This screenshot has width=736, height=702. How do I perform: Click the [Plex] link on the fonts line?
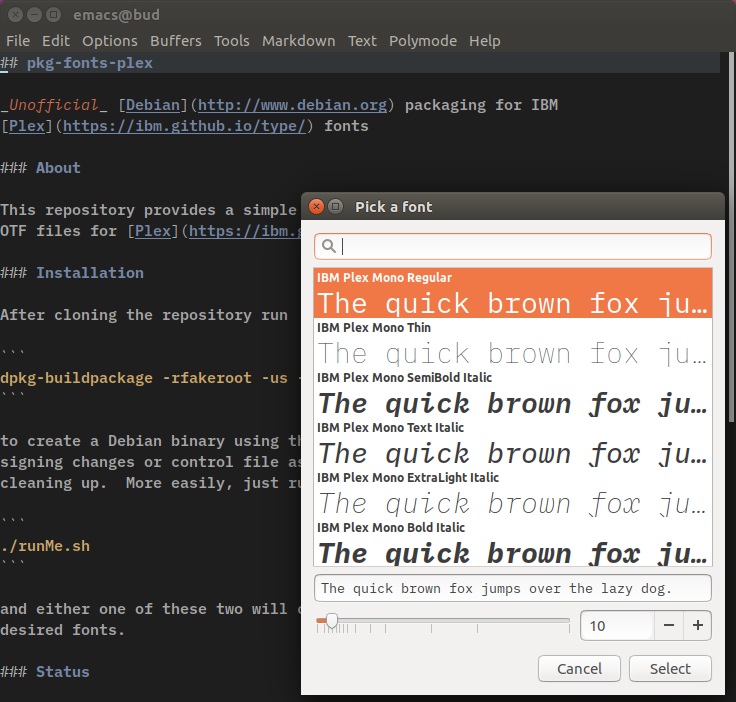point(27,126)
